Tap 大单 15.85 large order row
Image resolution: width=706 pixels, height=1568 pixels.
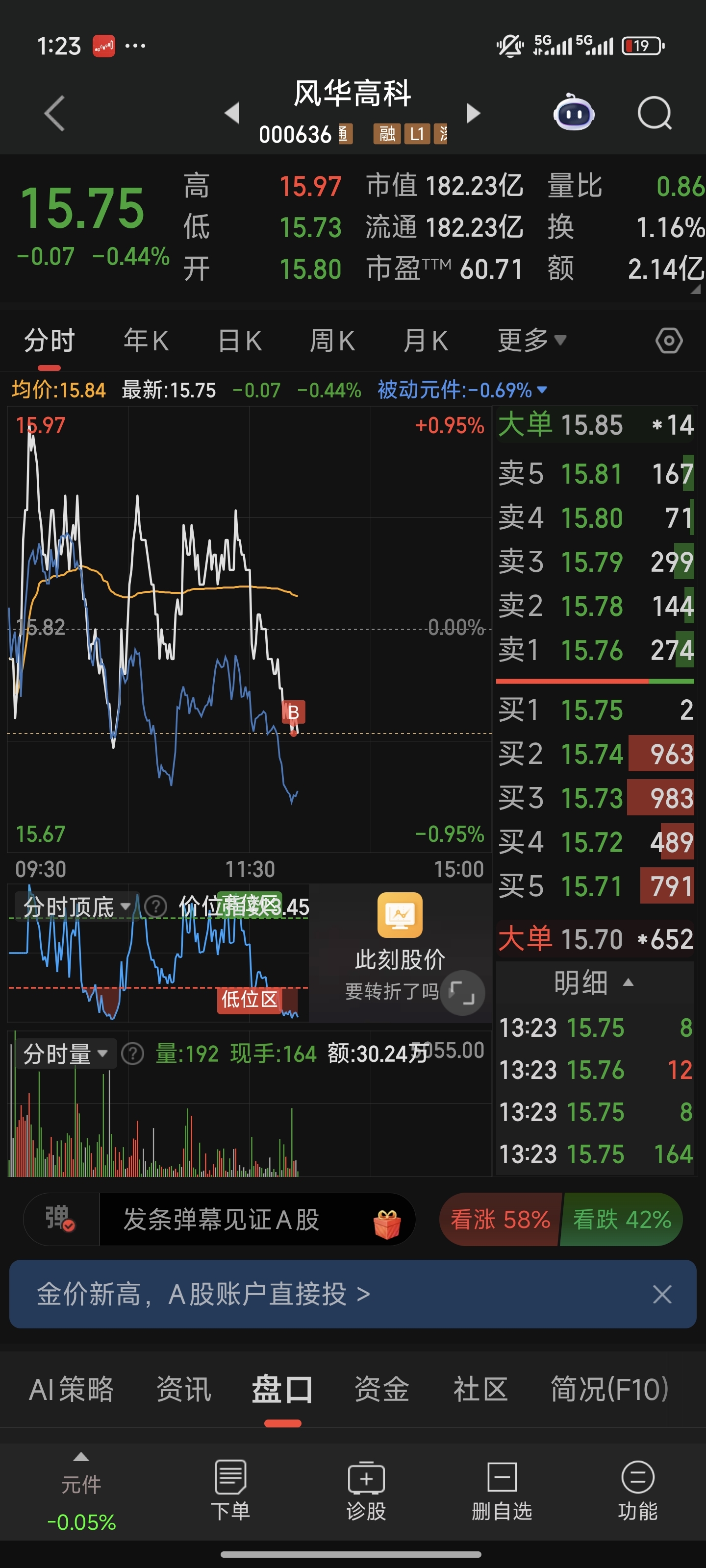(x=595, y=424)
